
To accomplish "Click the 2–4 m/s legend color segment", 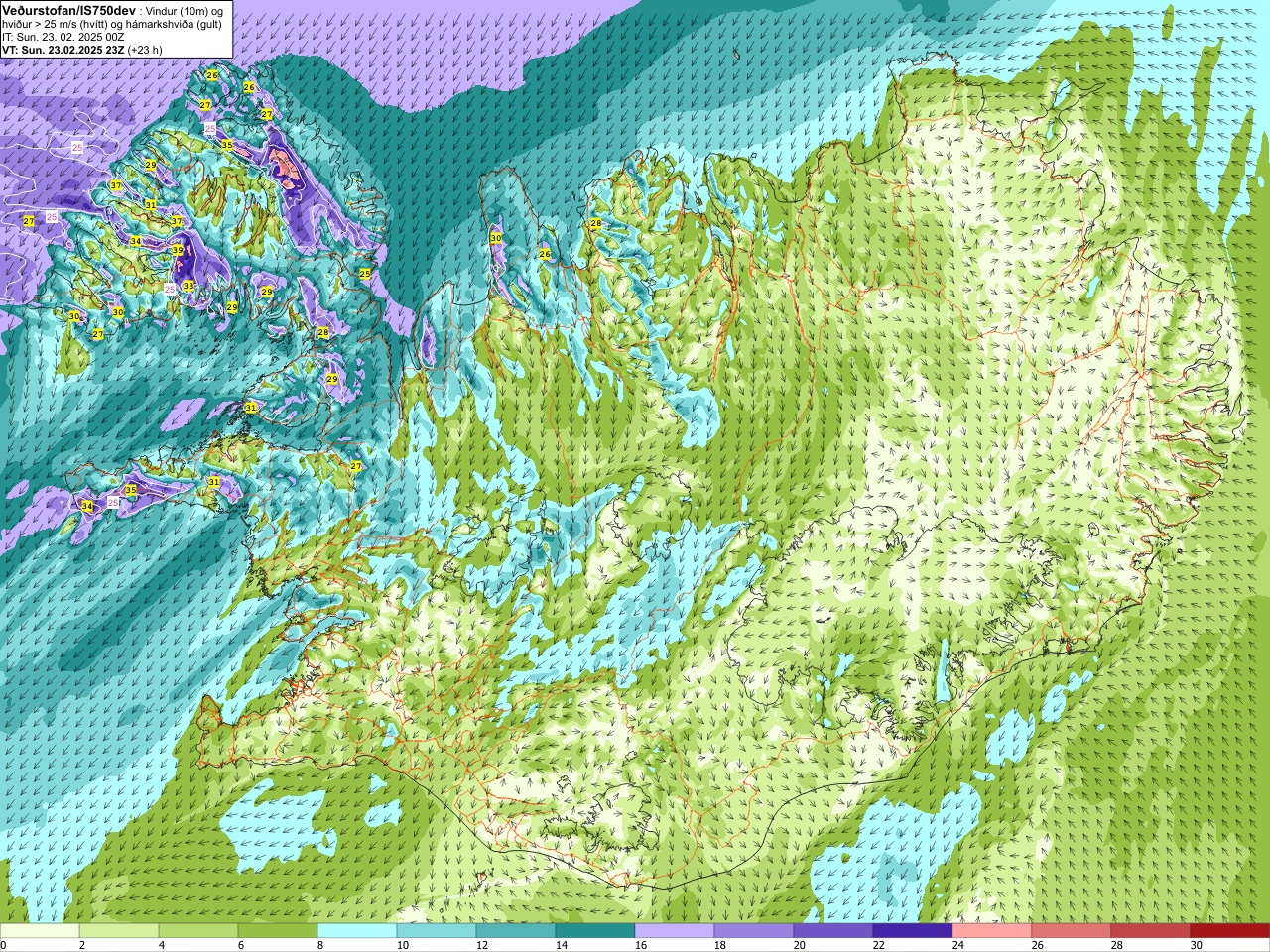I will click(119, 930).
